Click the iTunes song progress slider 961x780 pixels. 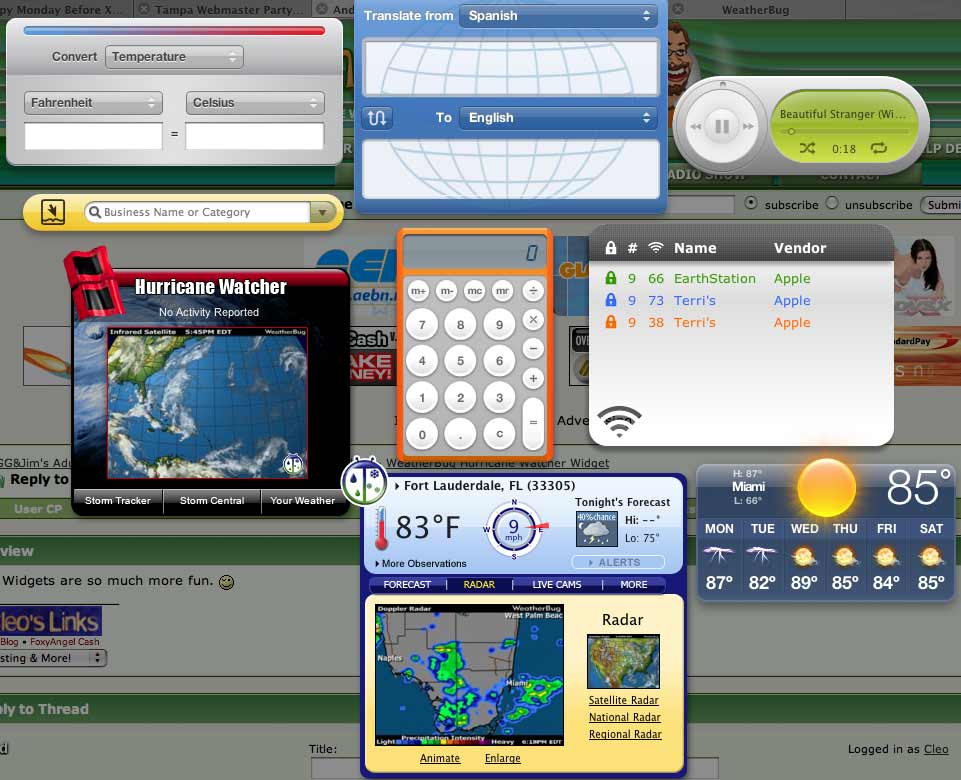[x=843, y=131]
